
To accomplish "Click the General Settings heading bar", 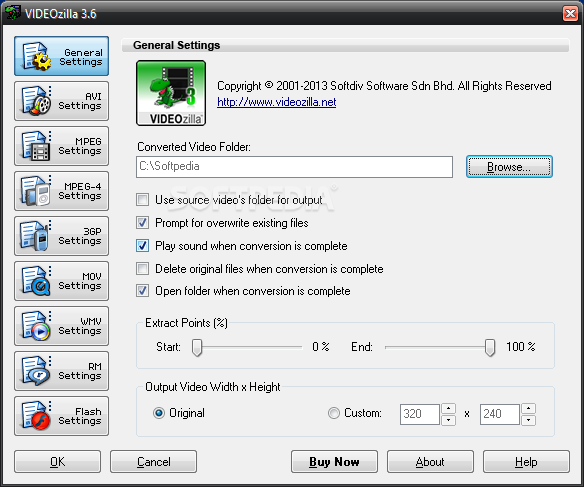I will (345, 45).
